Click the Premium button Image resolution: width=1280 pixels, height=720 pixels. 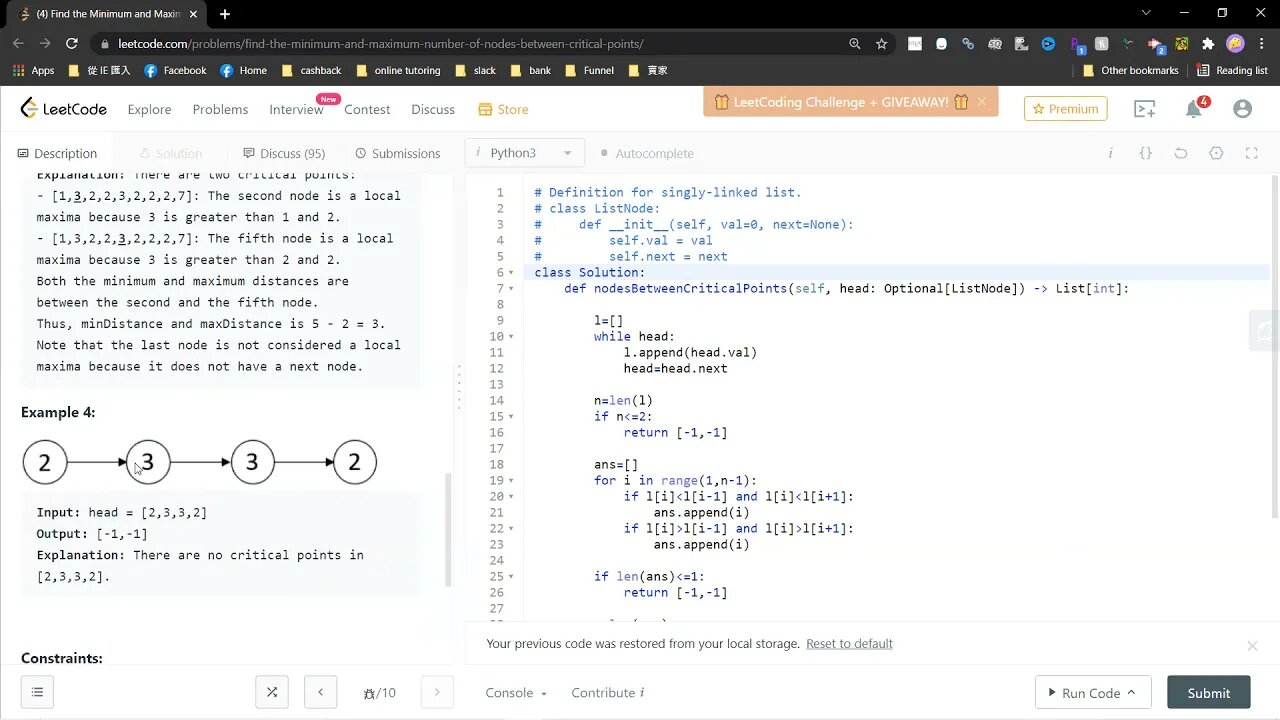point(1065,109)
